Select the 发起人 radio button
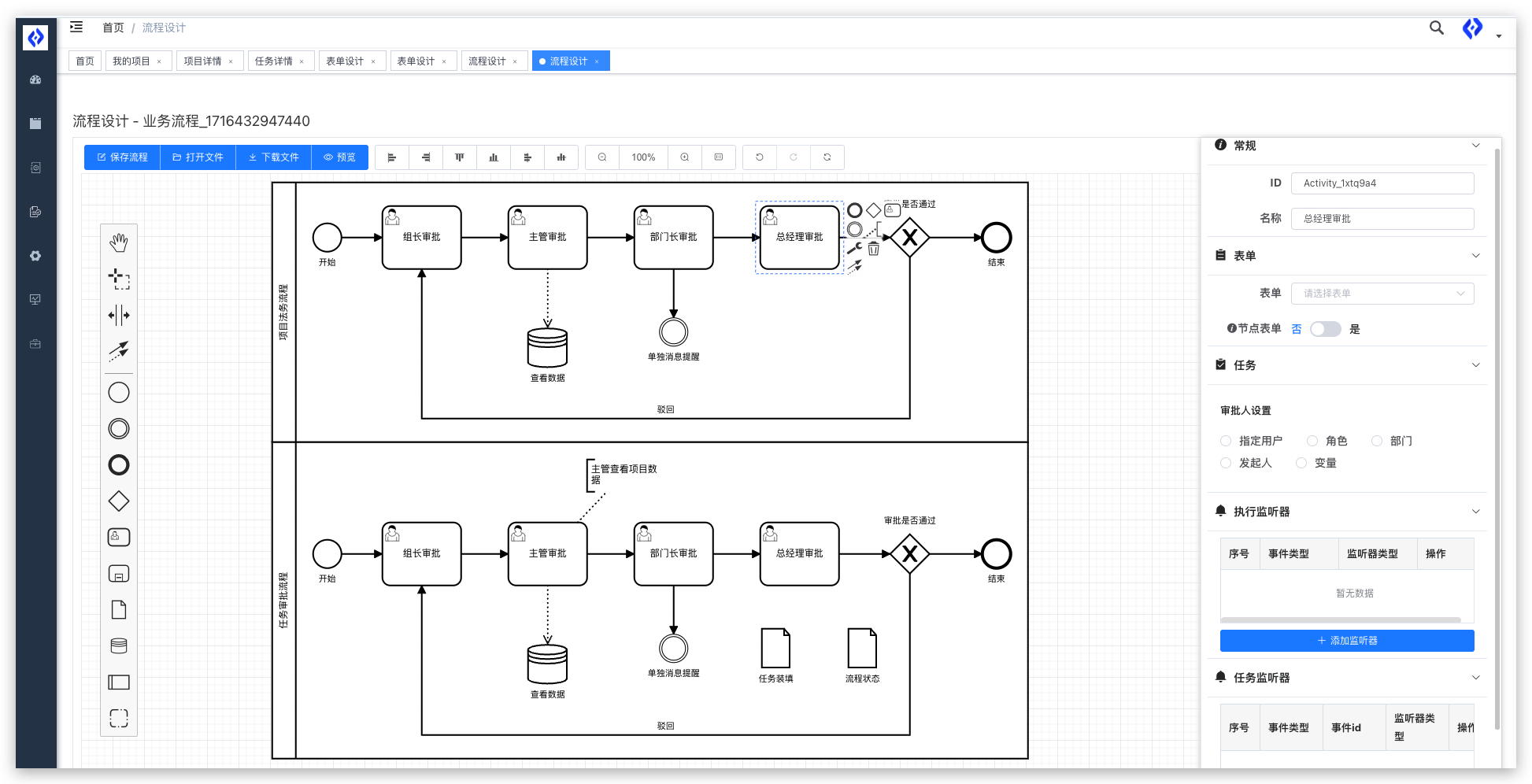This screenshot has height=784, width=1532. (x=1226, y=463)
